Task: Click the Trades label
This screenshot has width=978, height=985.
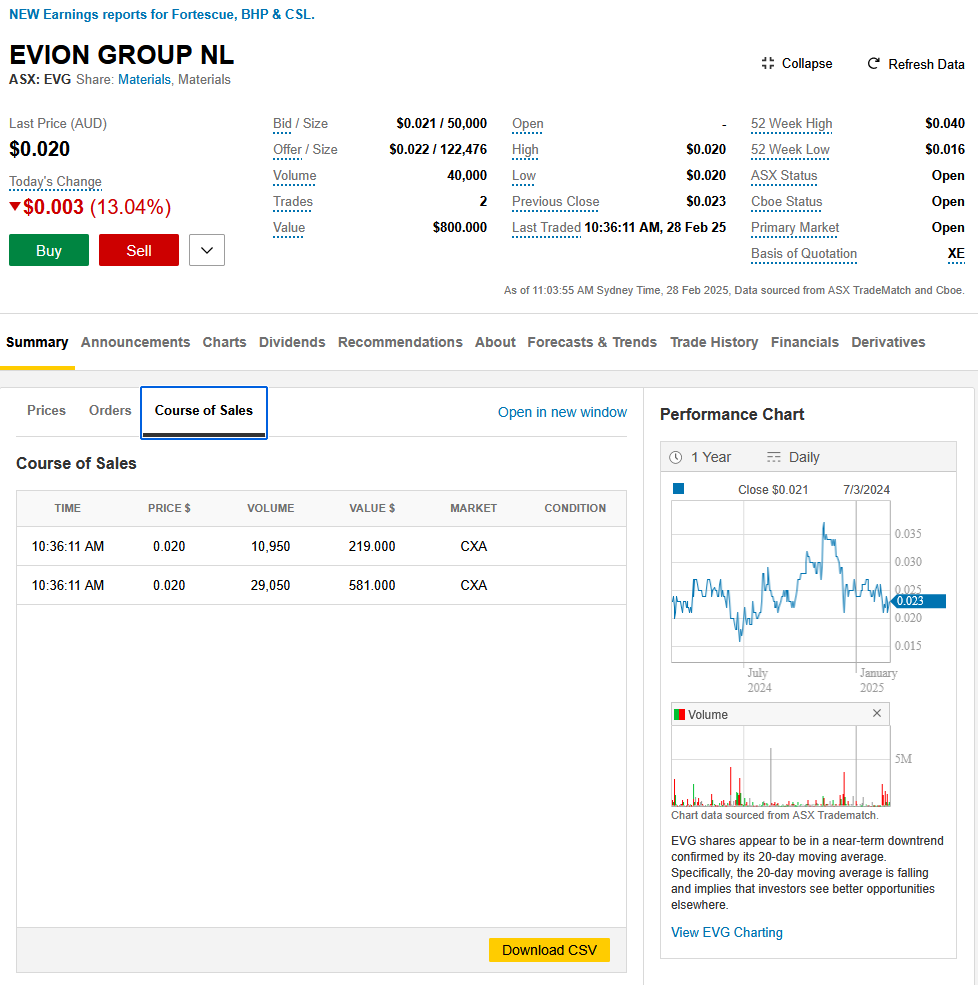Action: tap(293, 202)
